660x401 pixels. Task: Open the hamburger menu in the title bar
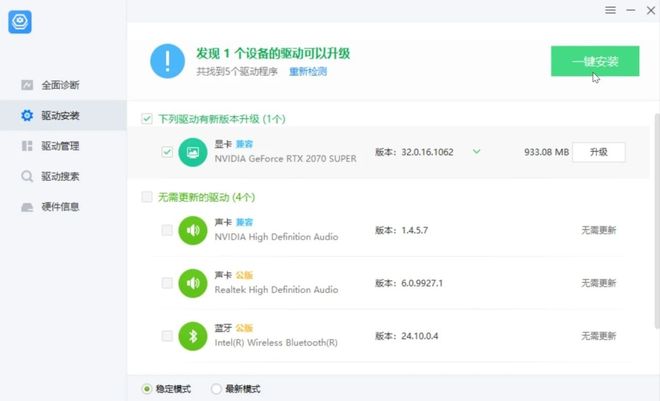click(610, 10)
